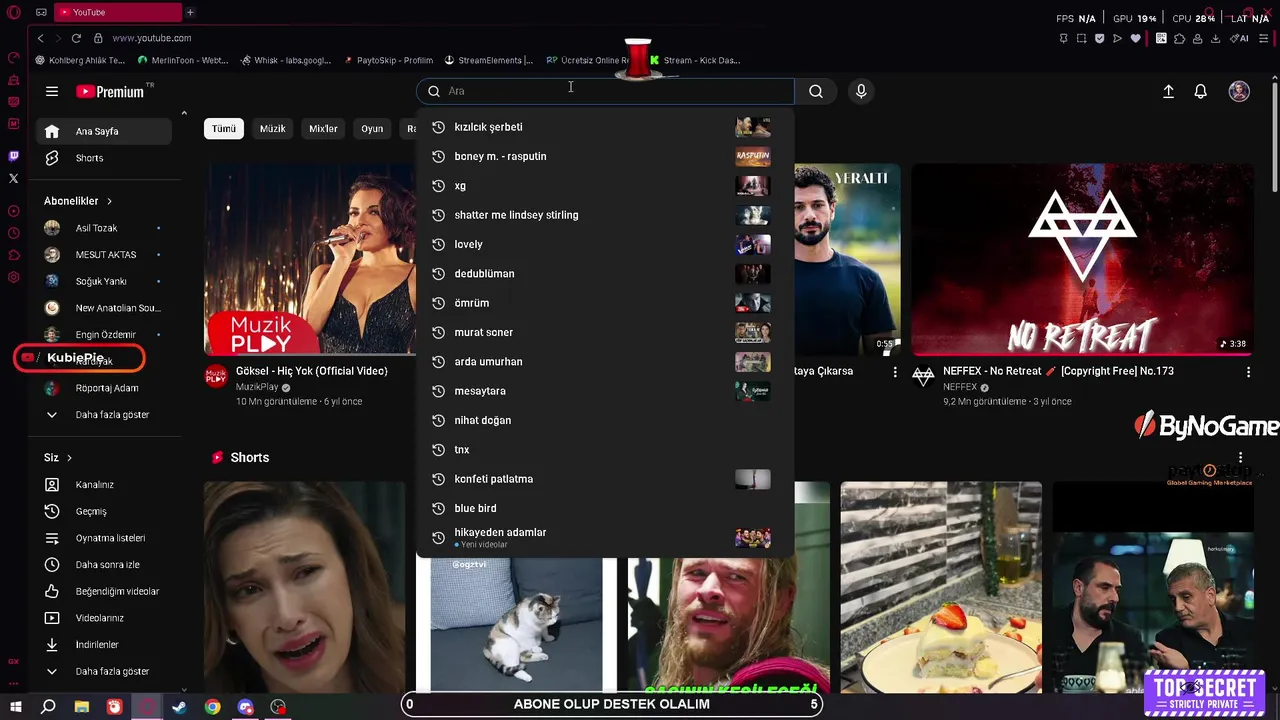Expand the Abonelikler section chevron
The width and height of the screenshot is (1280, 720).
click(109, 201)
